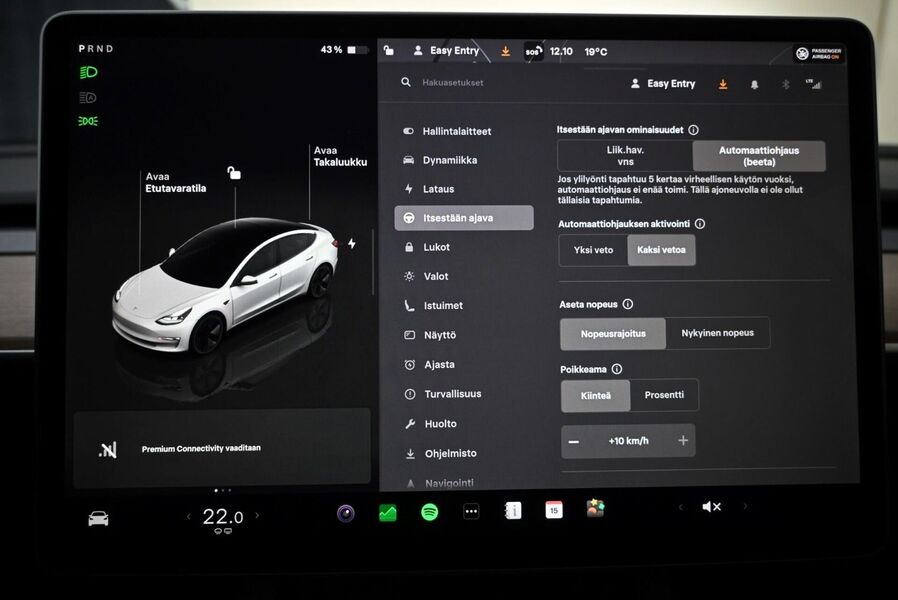
Task: Tap the SOS icon
Action: click(x=533, y=52)
